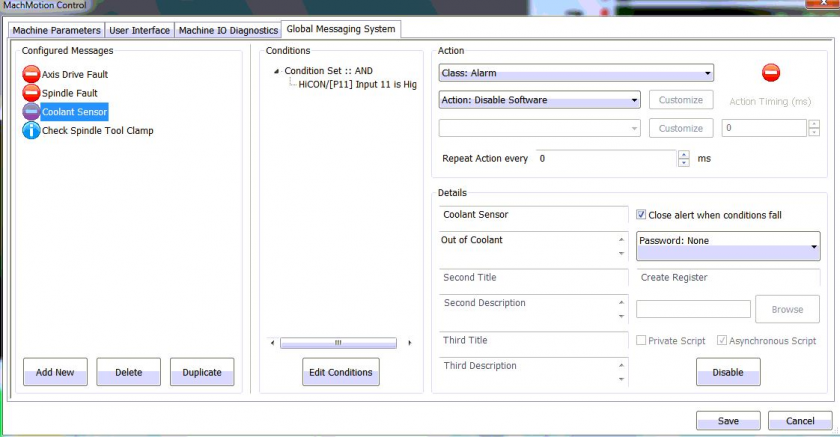
Task: Switch to the User Interface tab
Action: point(139,31)
